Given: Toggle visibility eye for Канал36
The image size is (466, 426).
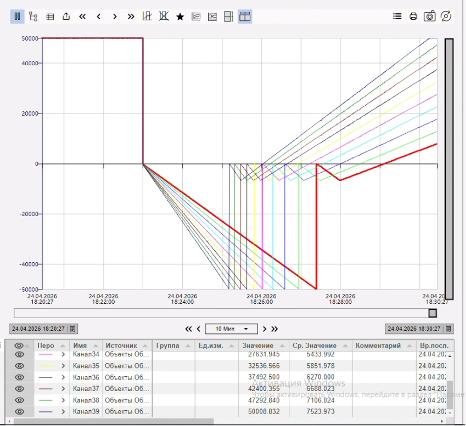Looking at the screenshot, I should click(19, 377).
